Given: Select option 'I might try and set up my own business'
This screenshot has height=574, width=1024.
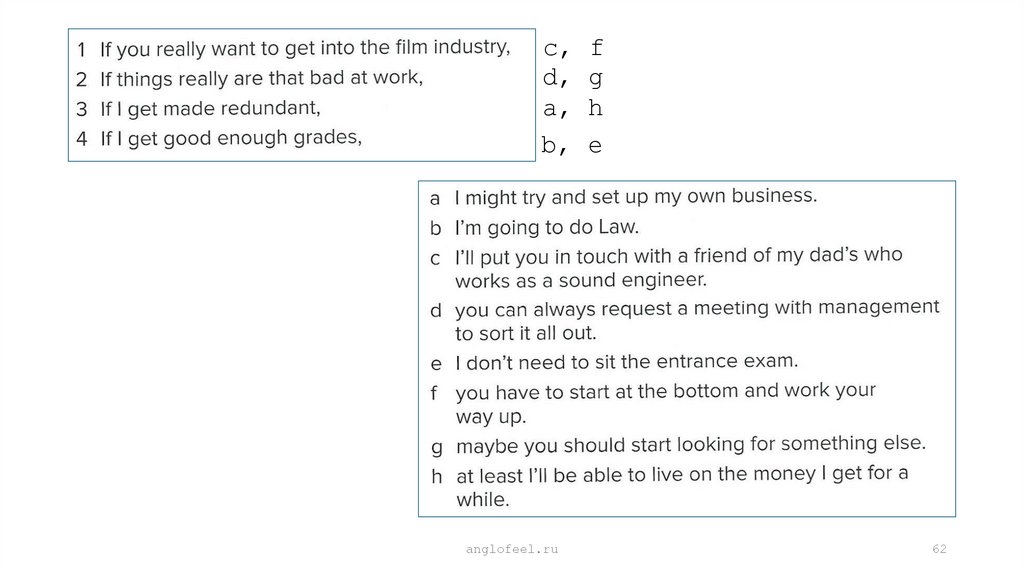Looking at the screenshot, I should (x=635, y=197).
